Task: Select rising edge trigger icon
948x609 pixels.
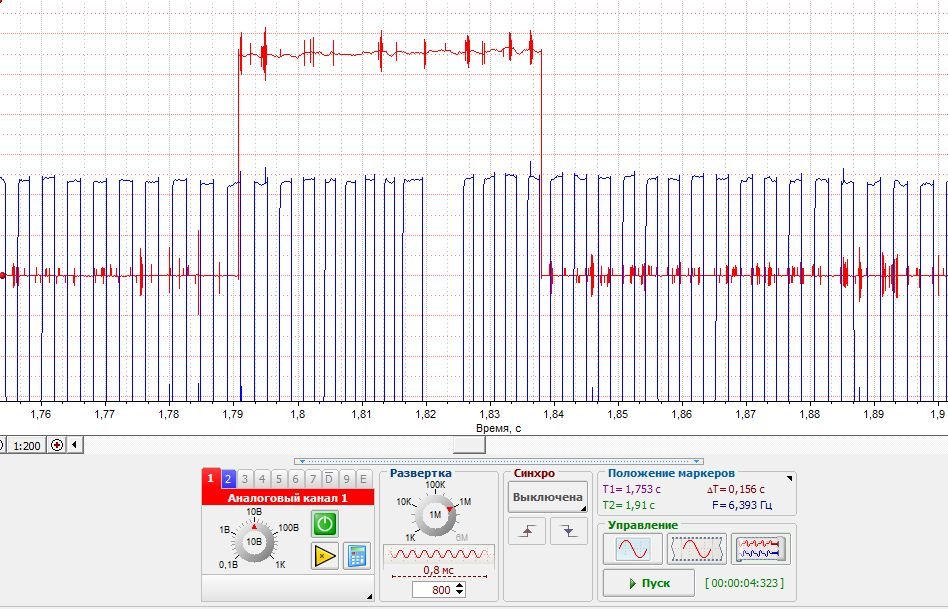Action: (x=528, y=532)
